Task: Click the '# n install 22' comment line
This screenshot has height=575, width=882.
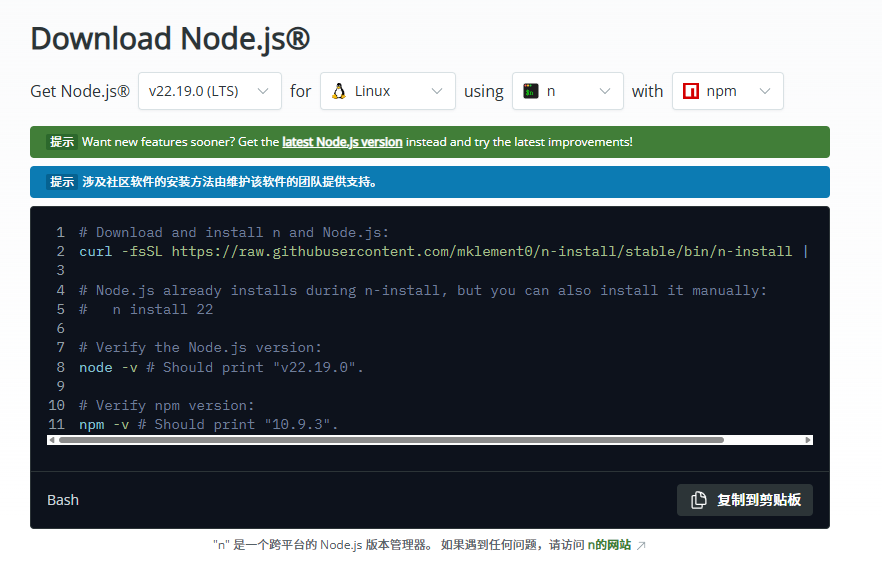Action: pyautogui.click(x=146, y=309)
